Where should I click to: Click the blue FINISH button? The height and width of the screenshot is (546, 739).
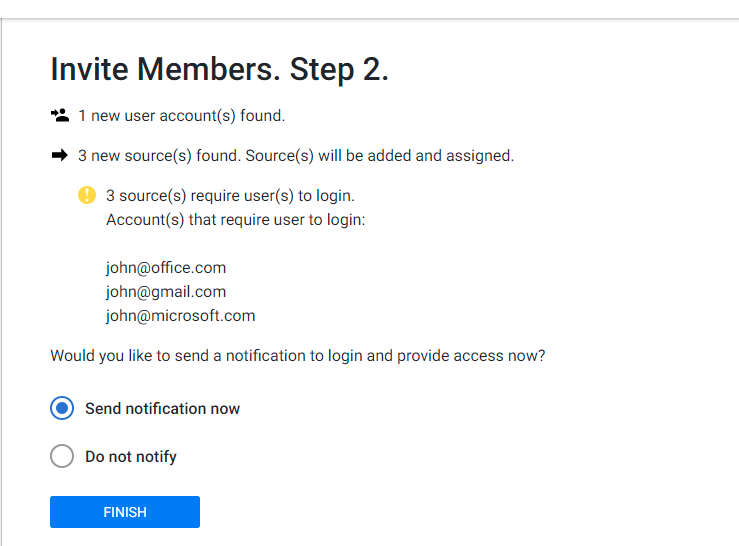click(125, 512)
